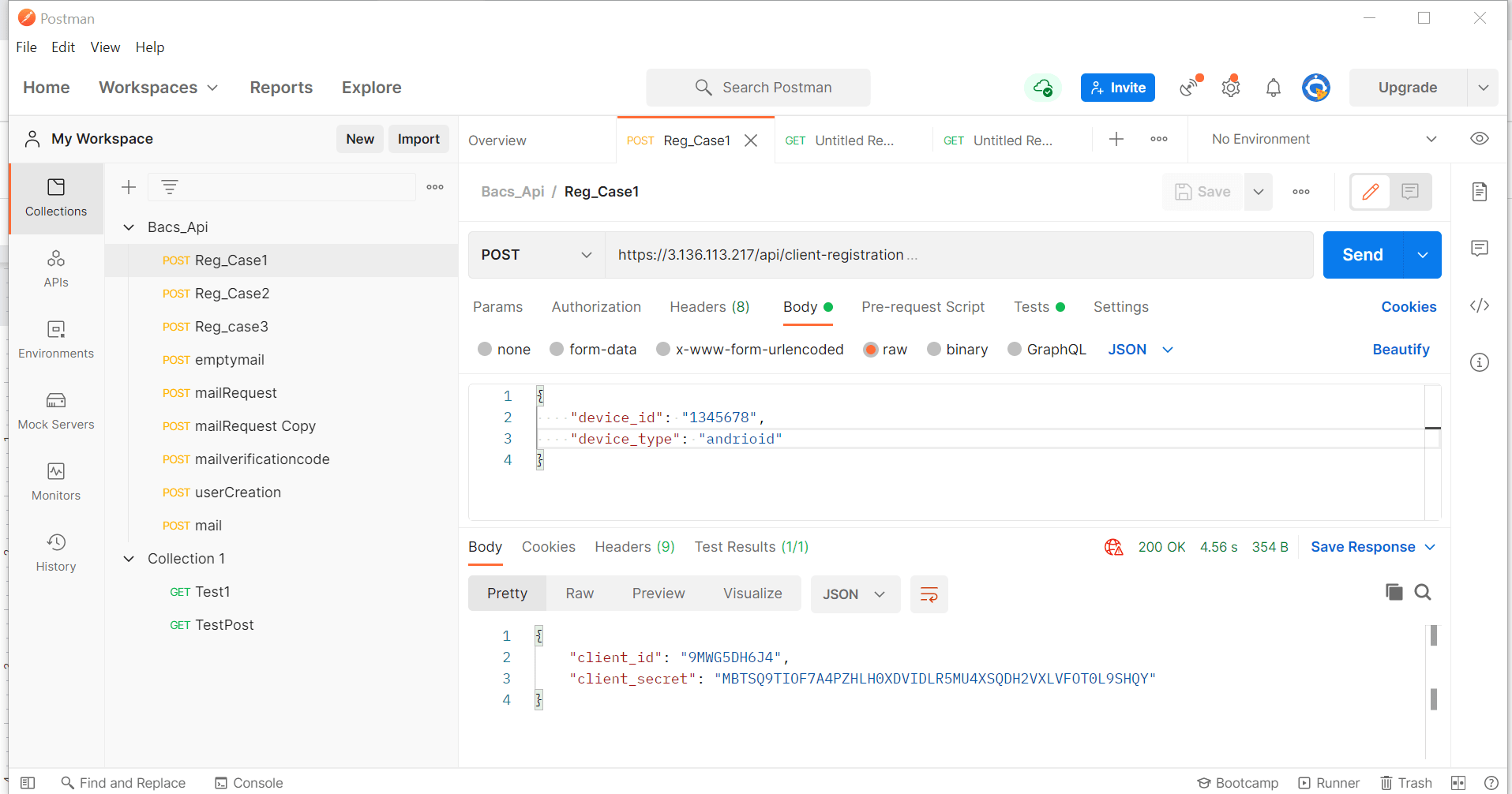This screenshot has height=794, width=1512.
Task: Copy the response body to clipboard
Action: tap(1394, 592)
